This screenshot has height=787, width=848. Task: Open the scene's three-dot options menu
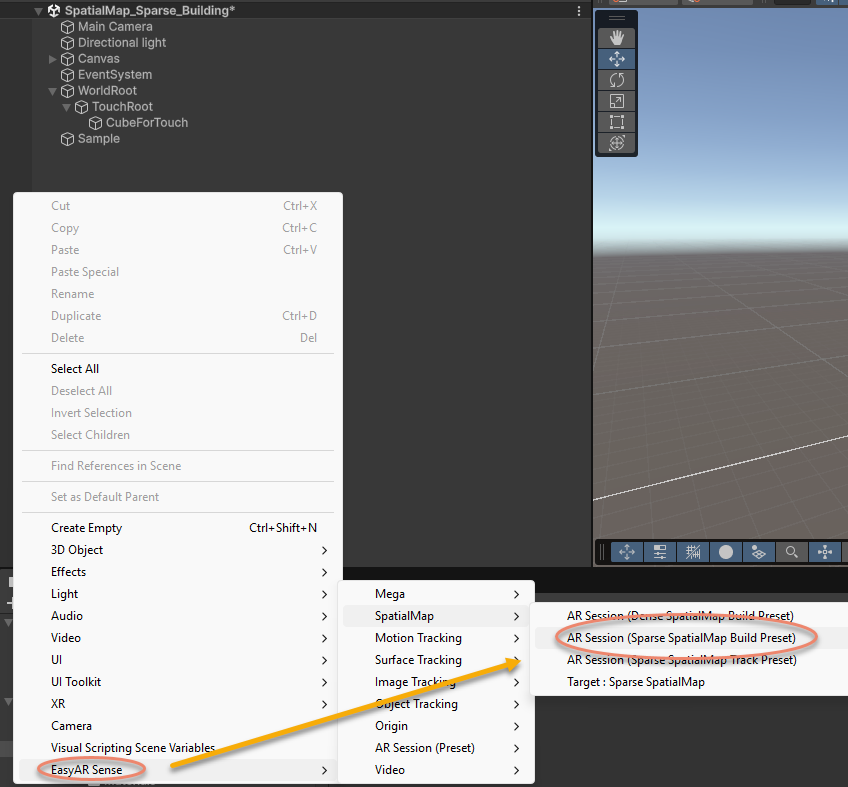point(579,11)
